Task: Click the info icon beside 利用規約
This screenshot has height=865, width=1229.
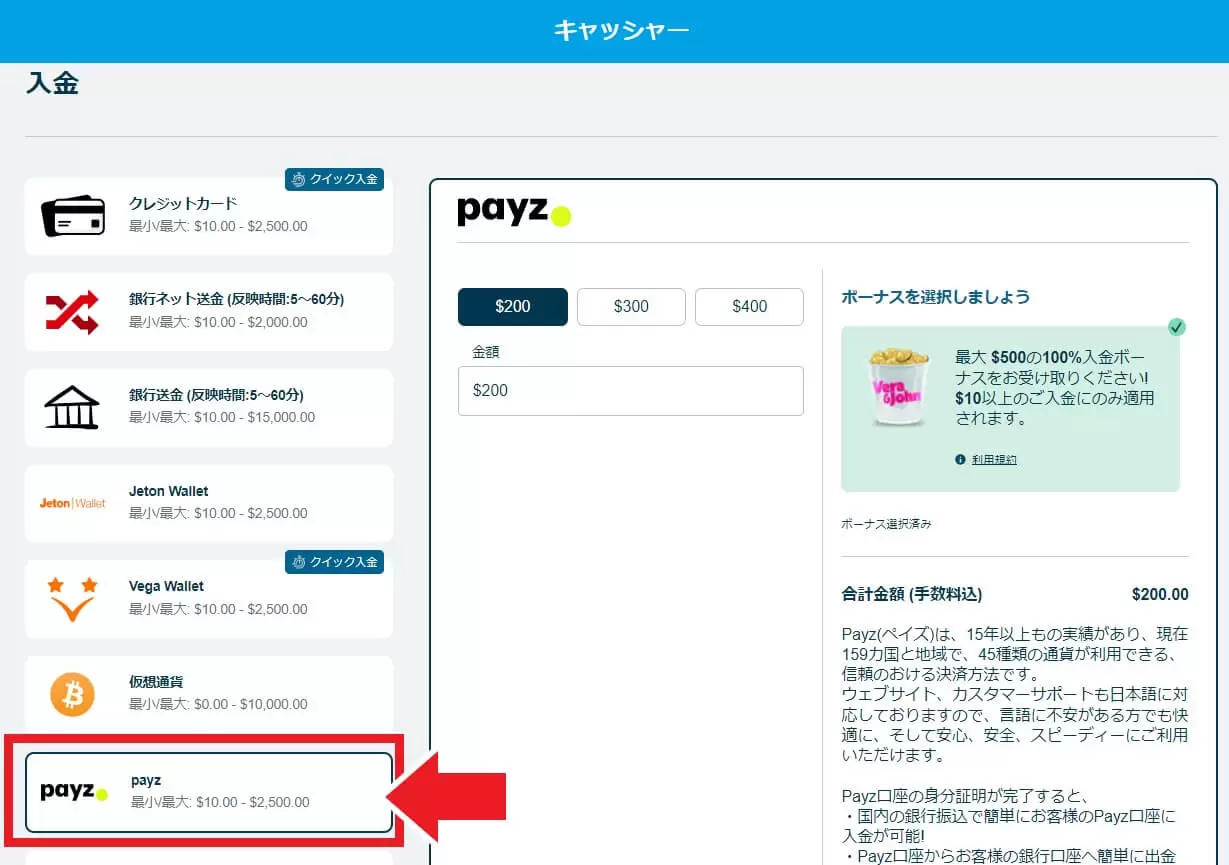Action: click(960, 459)
